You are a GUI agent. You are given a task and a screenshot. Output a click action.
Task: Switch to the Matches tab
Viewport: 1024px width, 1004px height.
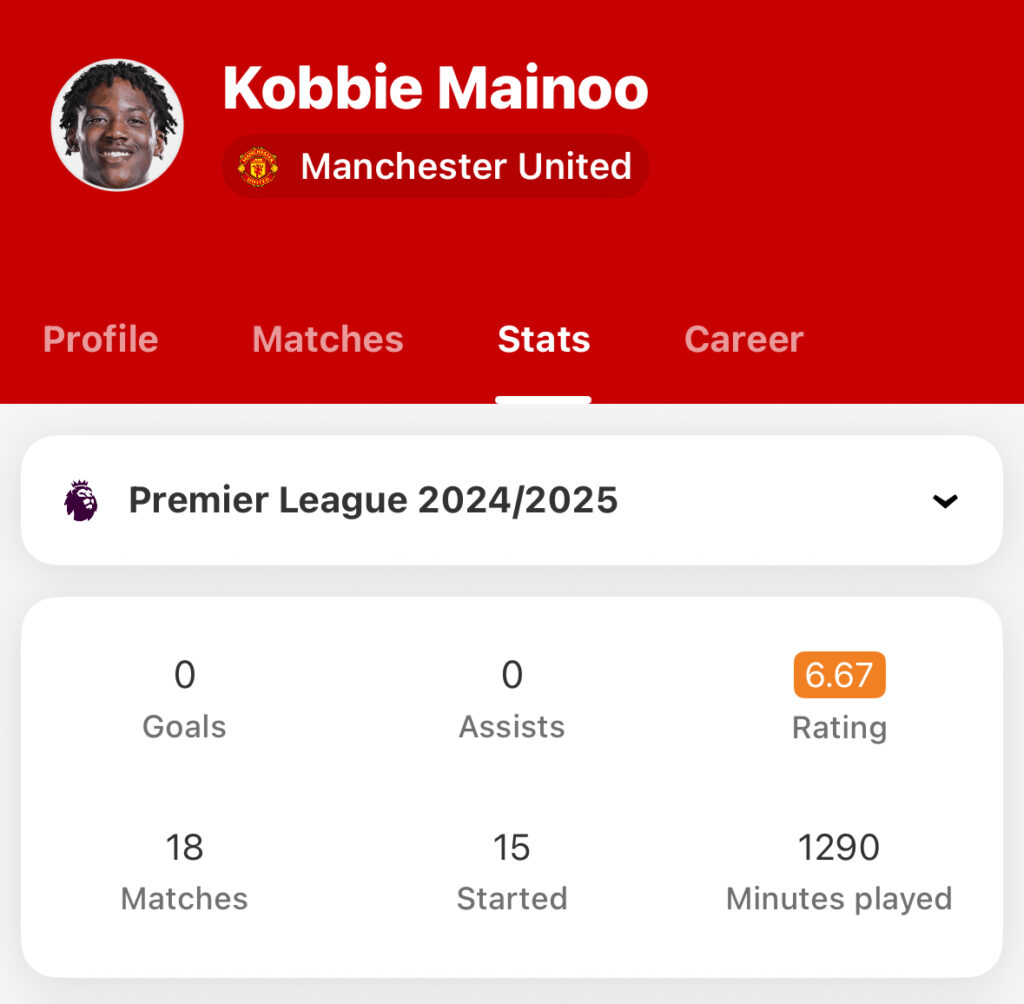[x=328, y=339]
